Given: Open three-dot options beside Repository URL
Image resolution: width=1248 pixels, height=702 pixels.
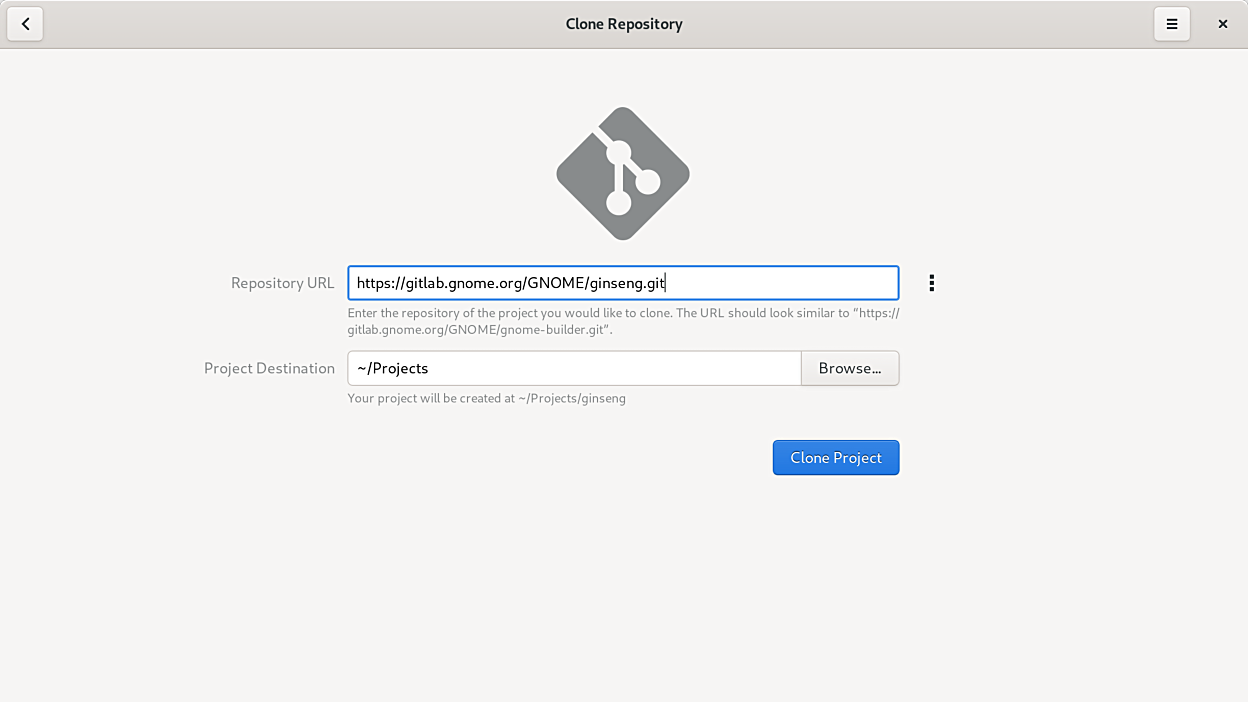Looking at the screenshot, I should pyautogui.click(x=931, y=283).
